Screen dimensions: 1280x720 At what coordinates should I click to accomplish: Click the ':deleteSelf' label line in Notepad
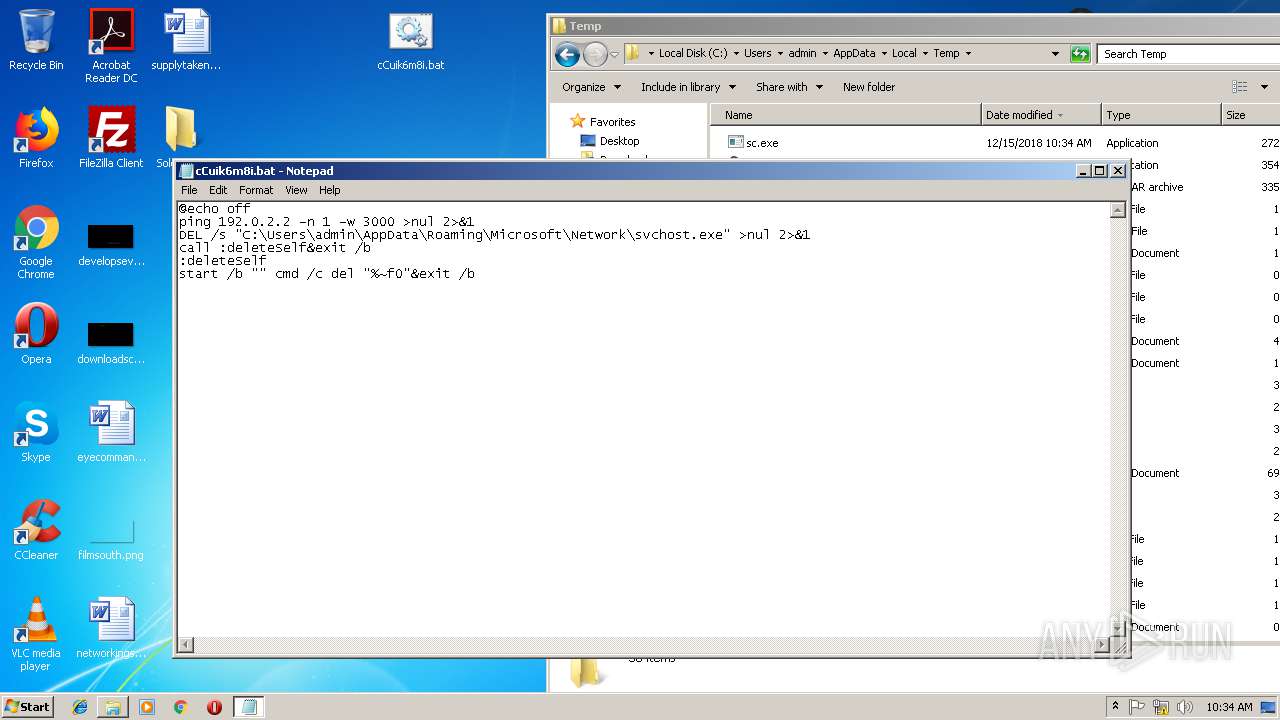coord(222,261)
